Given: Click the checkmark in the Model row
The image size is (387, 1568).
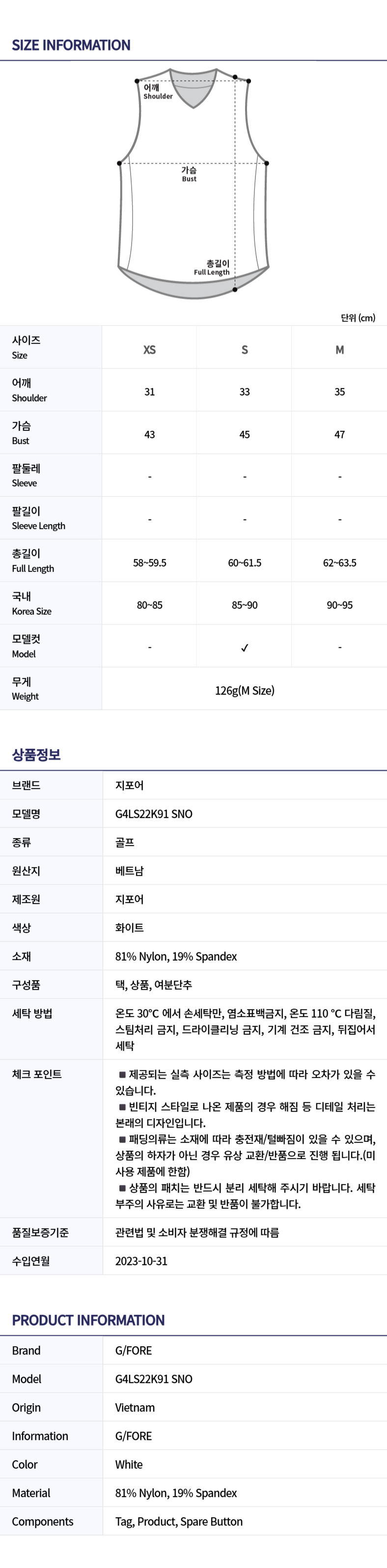Looking at the screenshot, I should (x=245, y=648).
